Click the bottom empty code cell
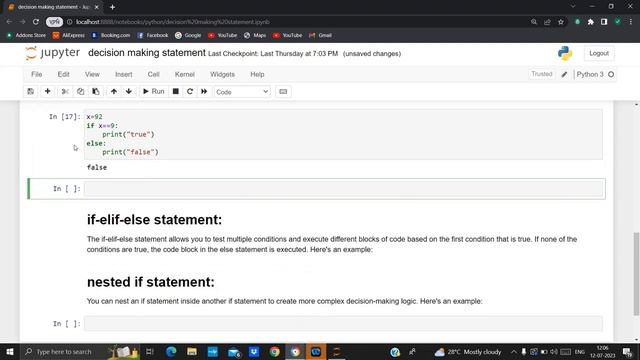The width and height of the screenshot is (640, 360). pyautogui.click(x=343, y=324)
